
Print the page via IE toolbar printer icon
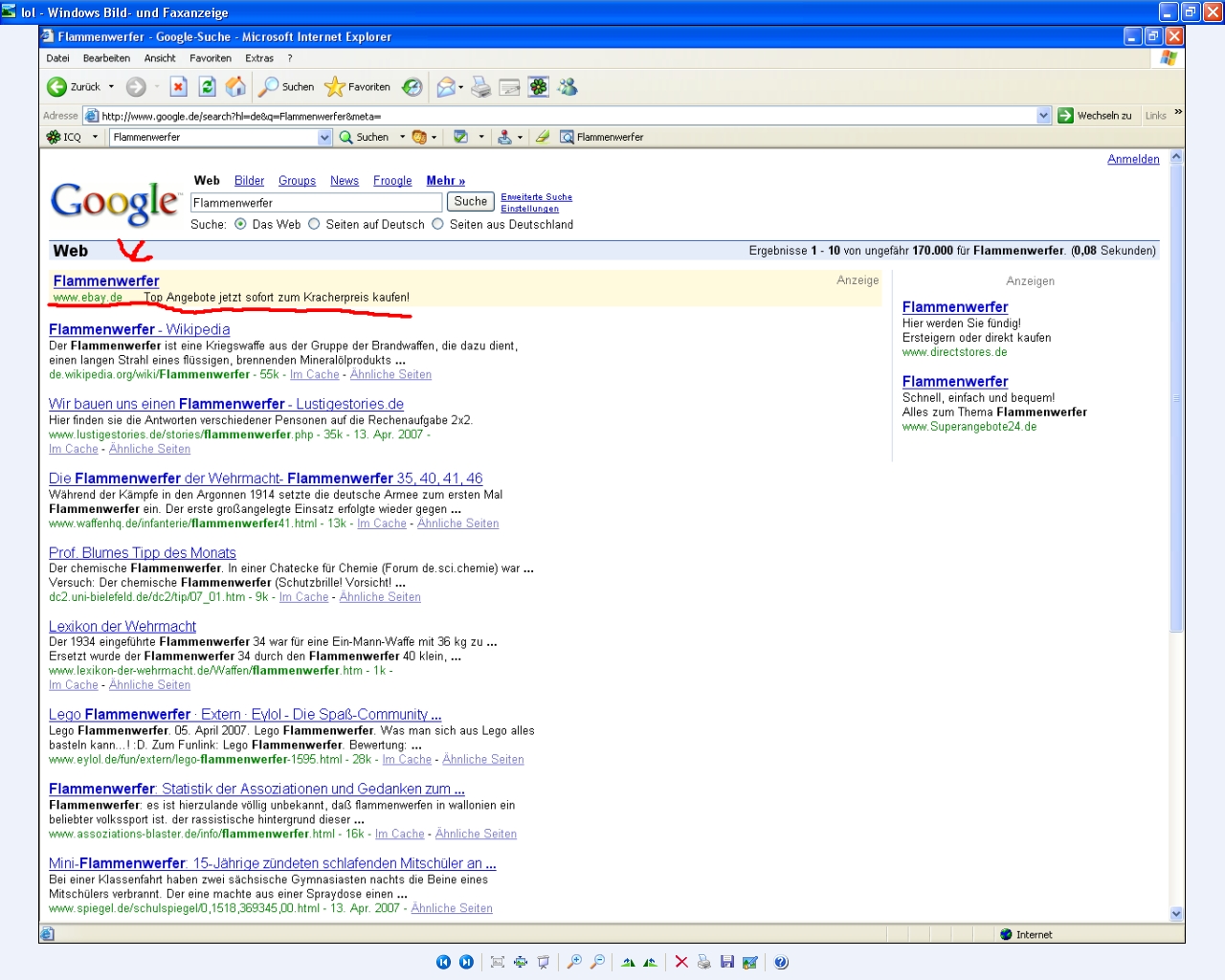pyautogui.click(x=481, y=87)
